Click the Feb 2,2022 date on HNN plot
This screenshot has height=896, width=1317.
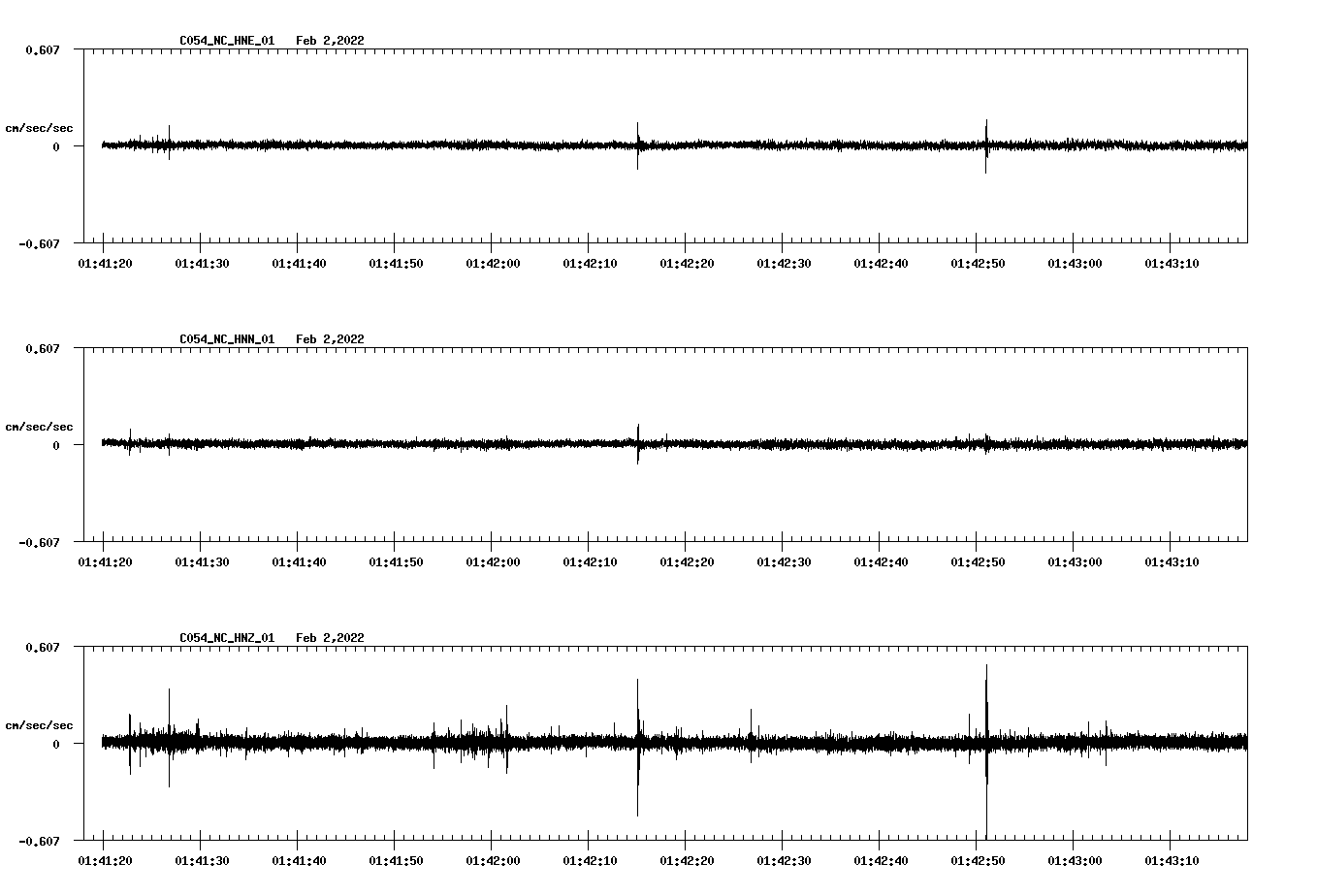coord(330,339)
